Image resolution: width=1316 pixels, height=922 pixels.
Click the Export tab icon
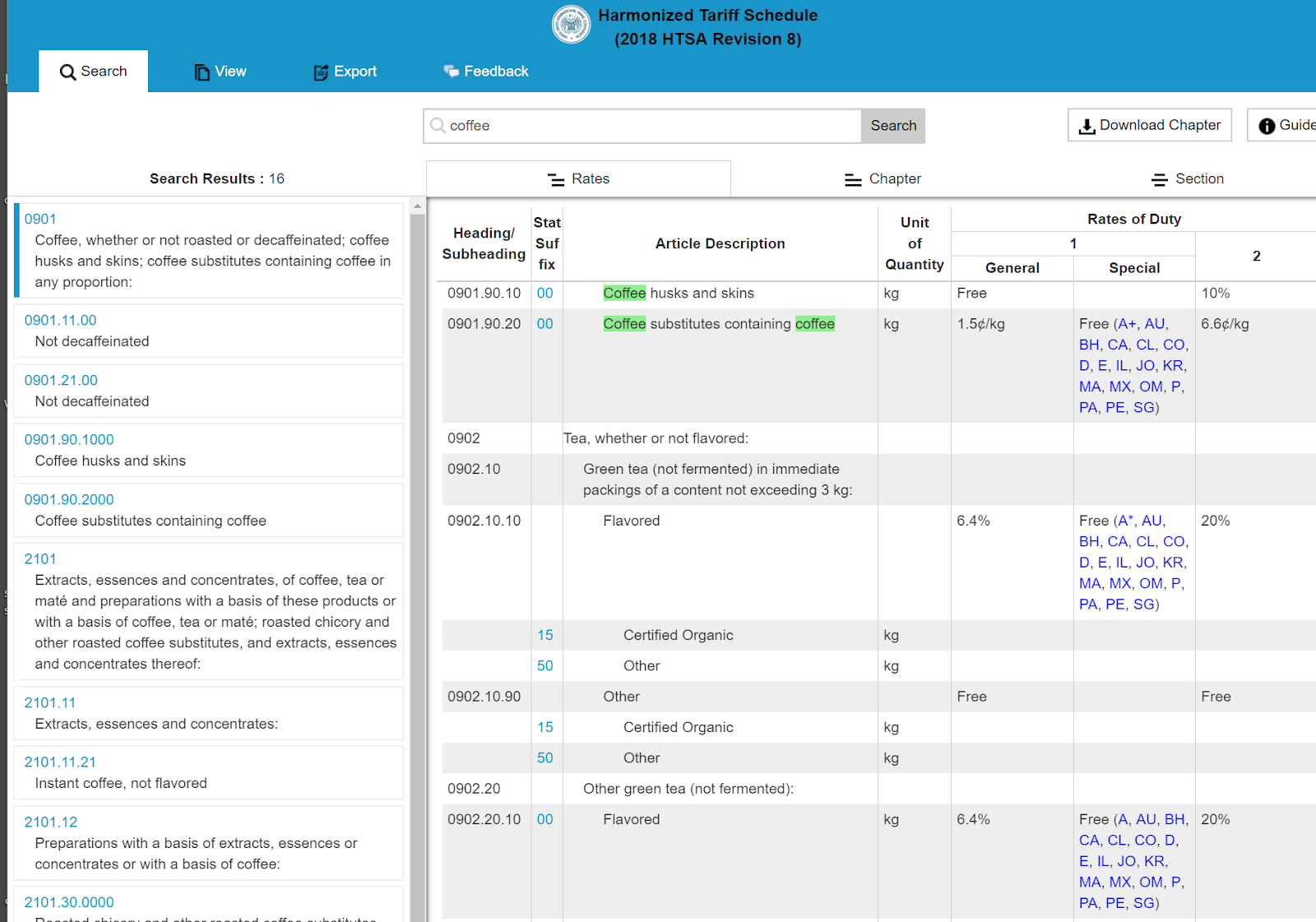[321, 72]
